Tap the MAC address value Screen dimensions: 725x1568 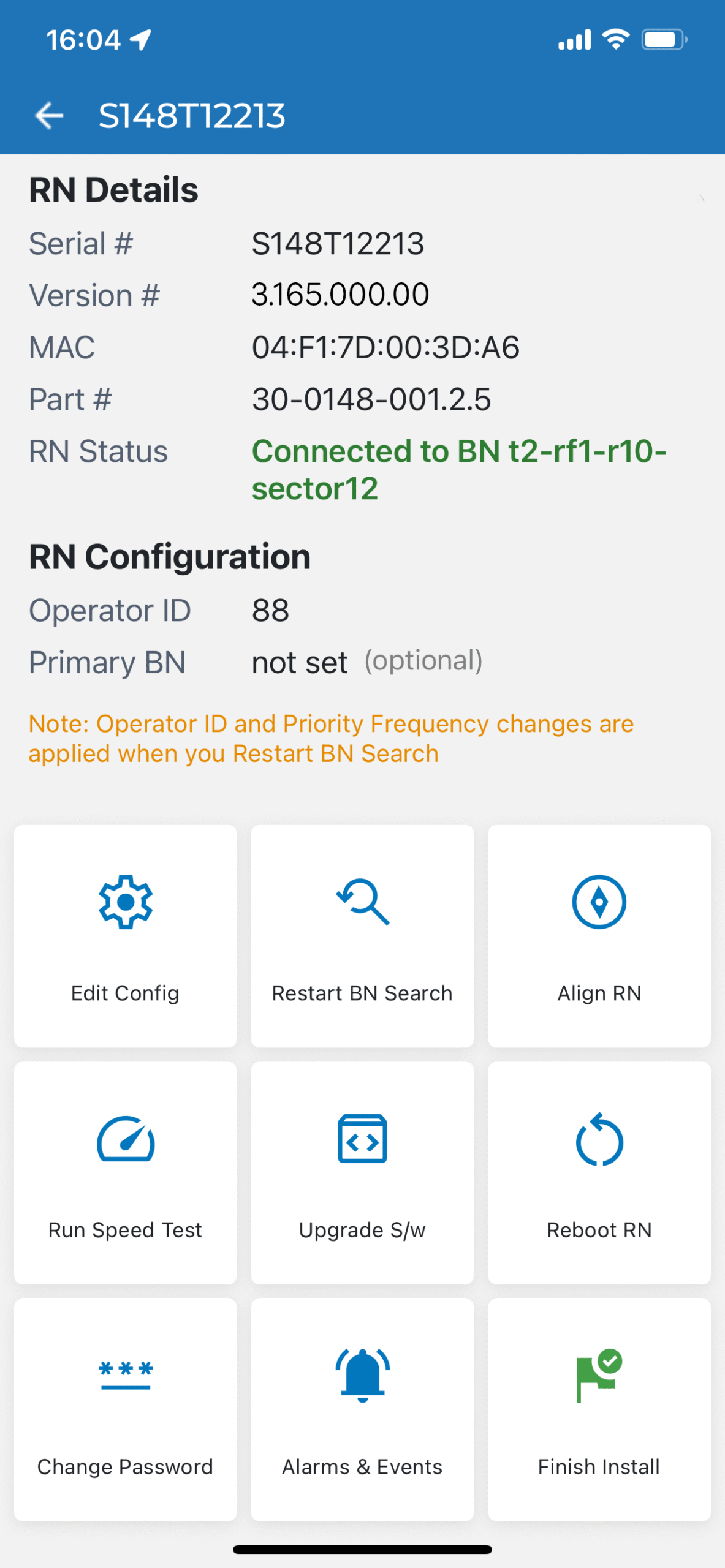coord(385,347)
